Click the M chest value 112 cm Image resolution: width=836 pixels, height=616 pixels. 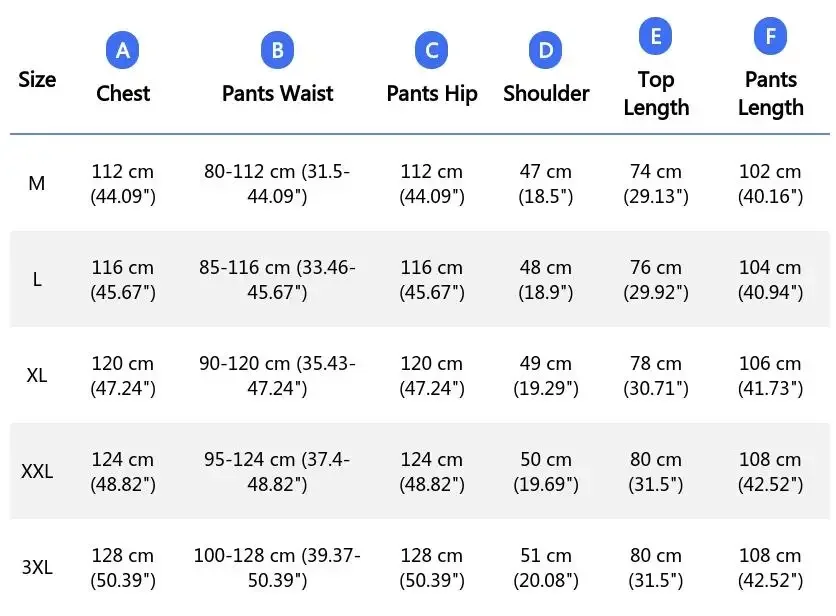tap(123, 172)
